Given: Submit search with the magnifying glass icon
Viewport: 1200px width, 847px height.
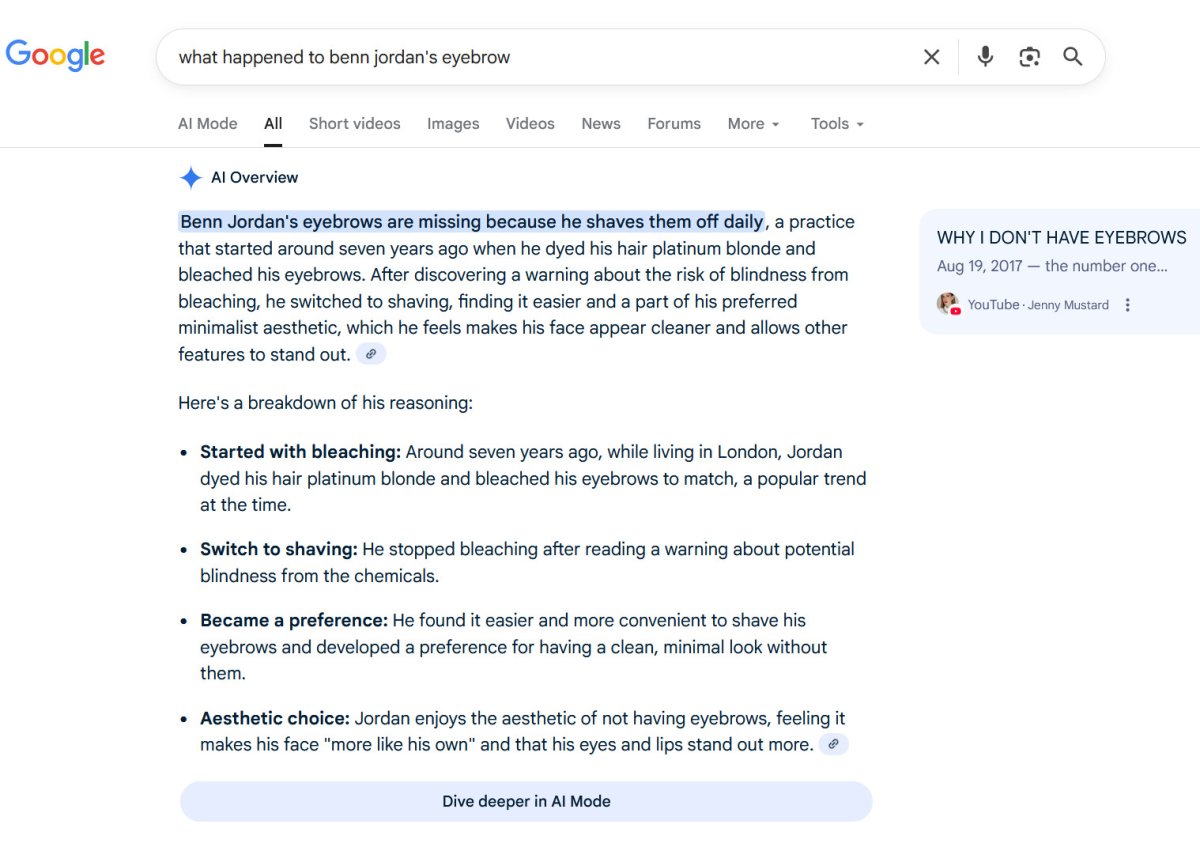Looking at the screenshot, I should pos(1073,57).
